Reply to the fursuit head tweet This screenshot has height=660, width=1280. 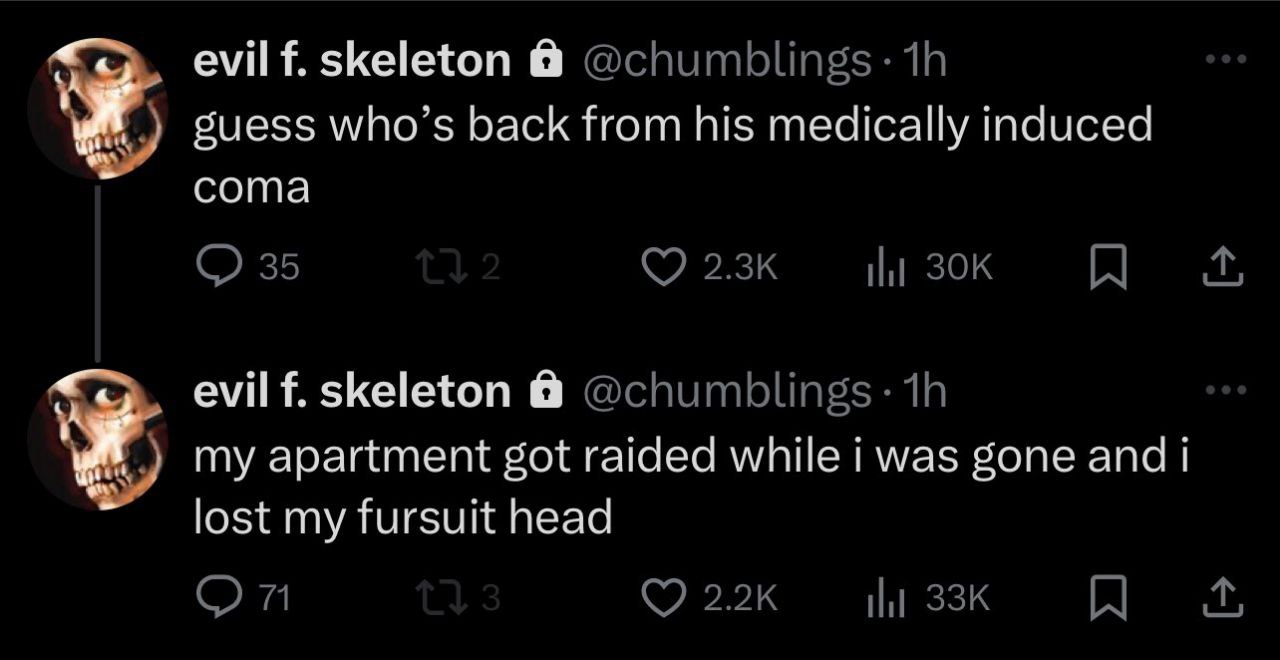pyautogui.click(x=215, y=597)
